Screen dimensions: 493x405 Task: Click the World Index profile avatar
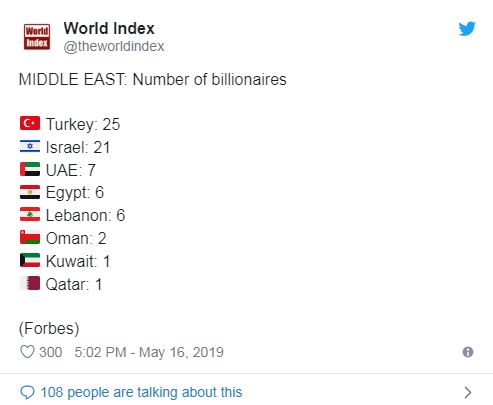pos(37,37)
